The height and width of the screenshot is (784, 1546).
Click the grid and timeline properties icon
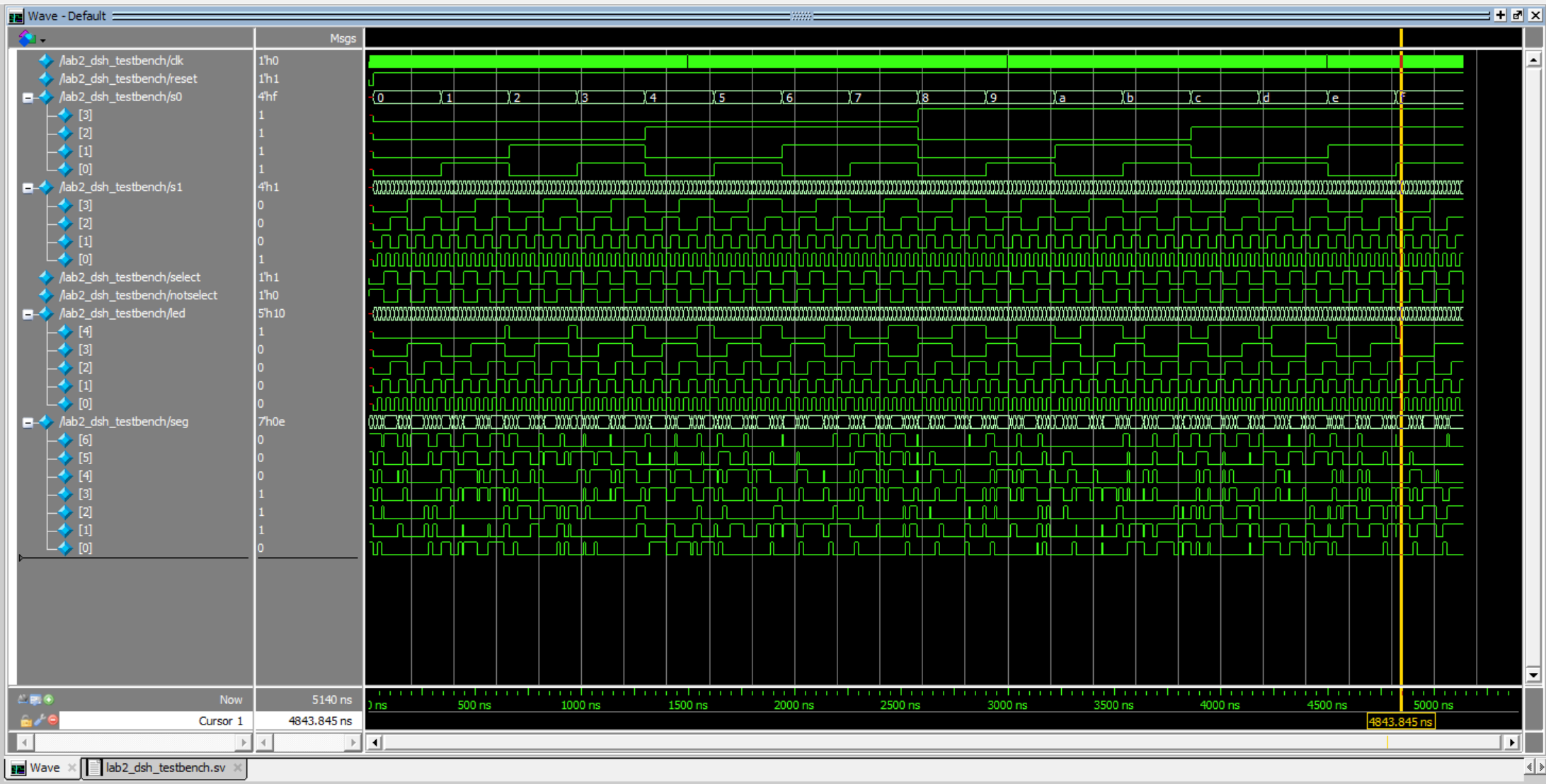click(x=35, y=700)
